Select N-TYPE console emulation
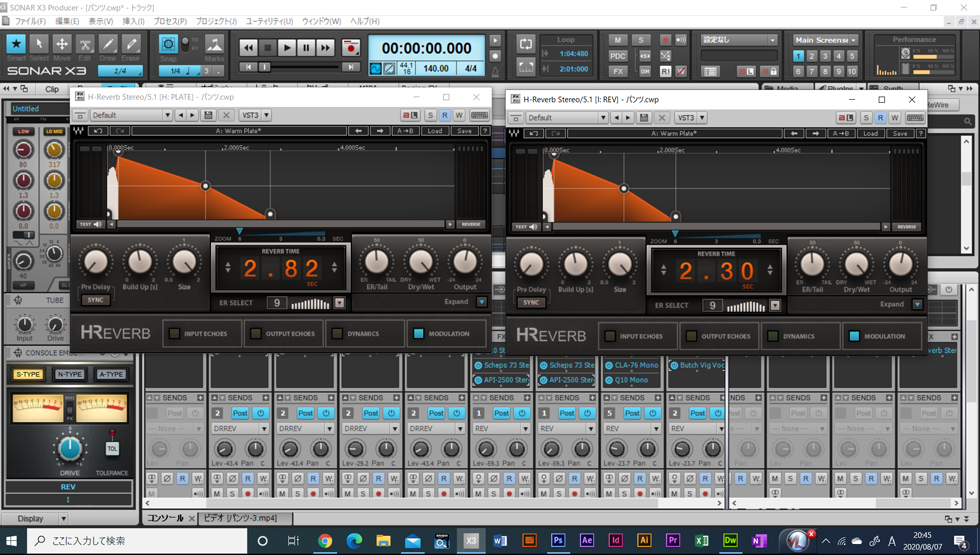This screenshot has width=980, height=555. [69, 374]
